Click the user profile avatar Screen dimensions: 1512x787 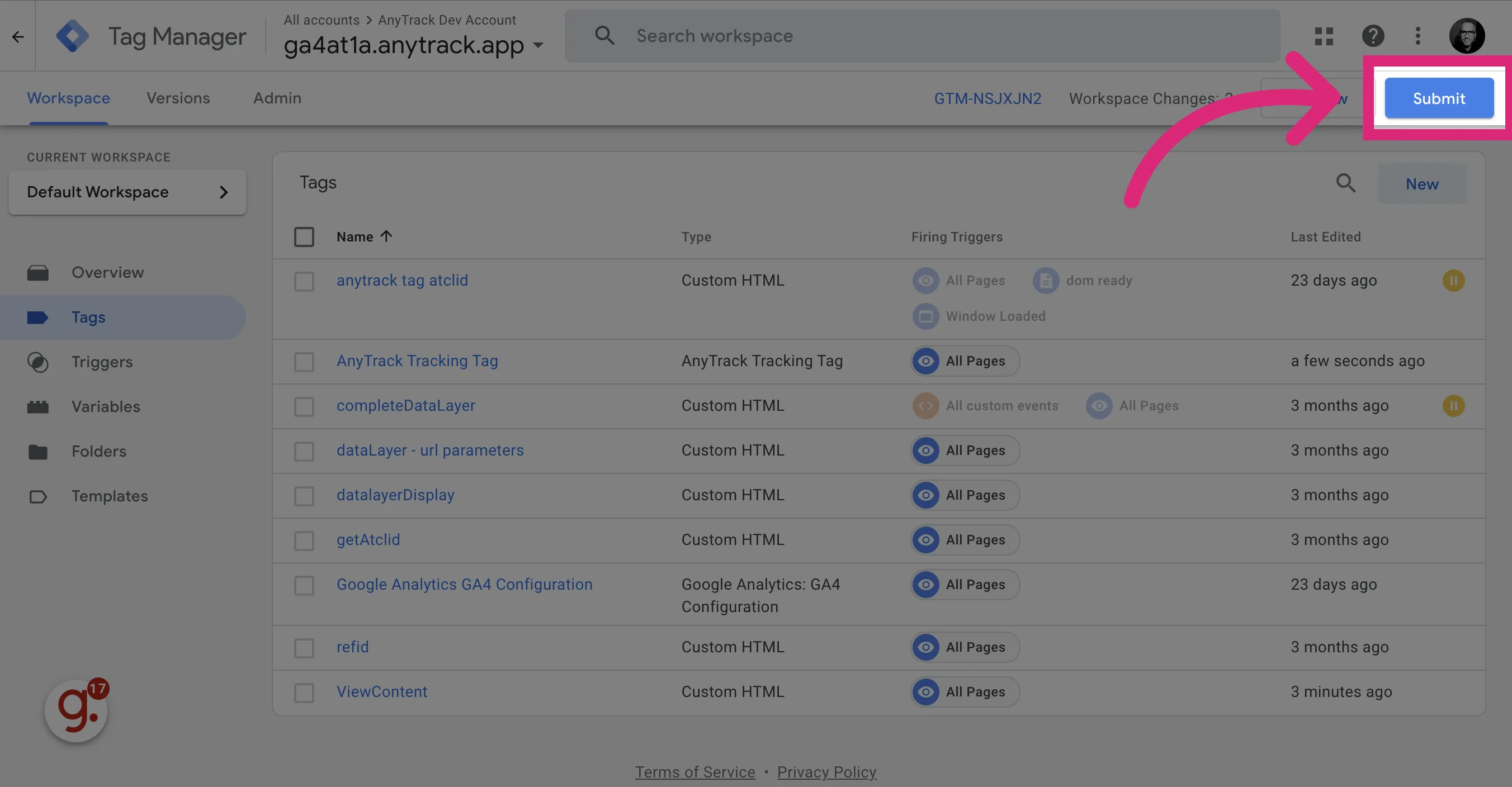[1467, 36]
